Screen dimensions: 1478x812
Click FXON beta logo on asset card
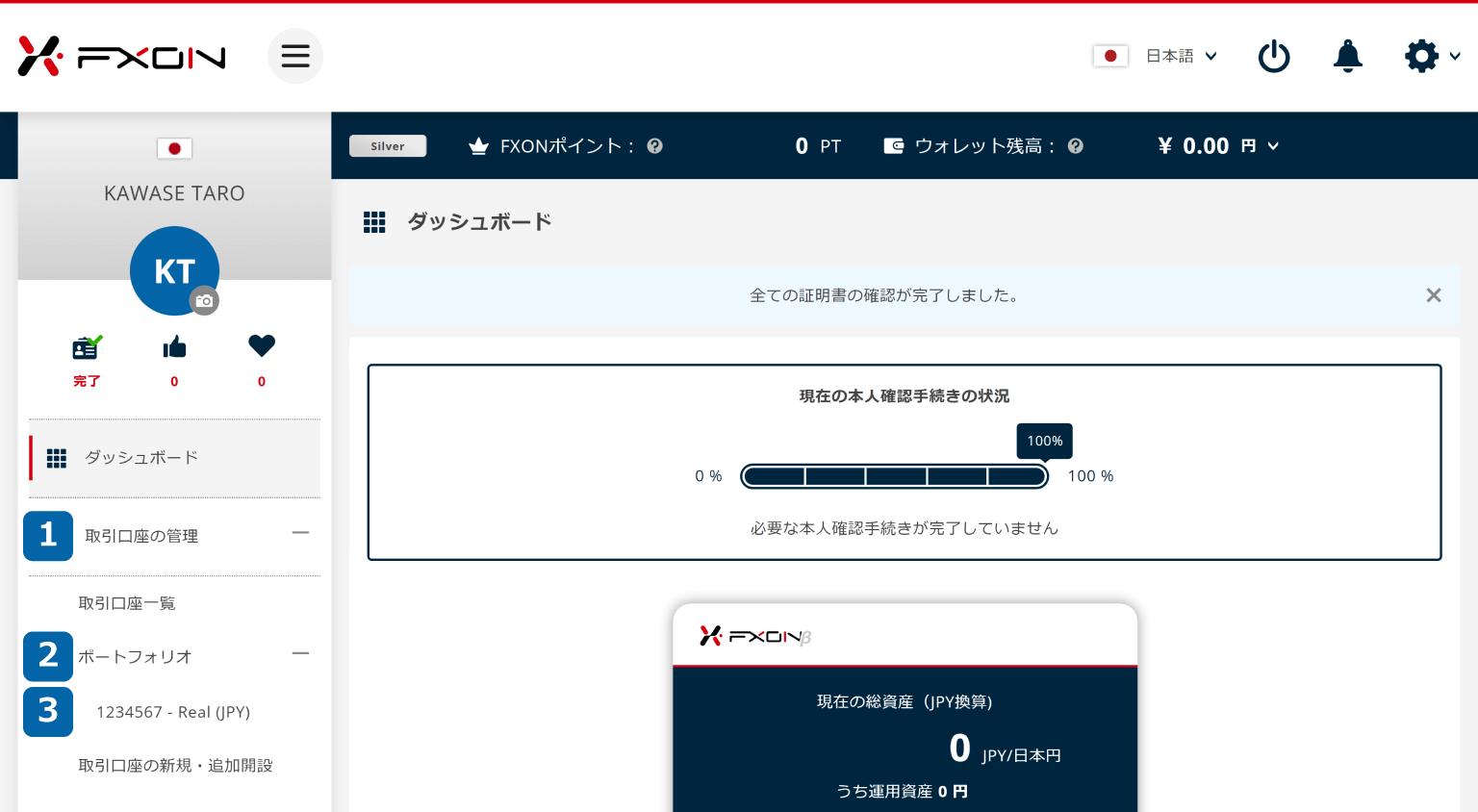click(x=755, y=636)
